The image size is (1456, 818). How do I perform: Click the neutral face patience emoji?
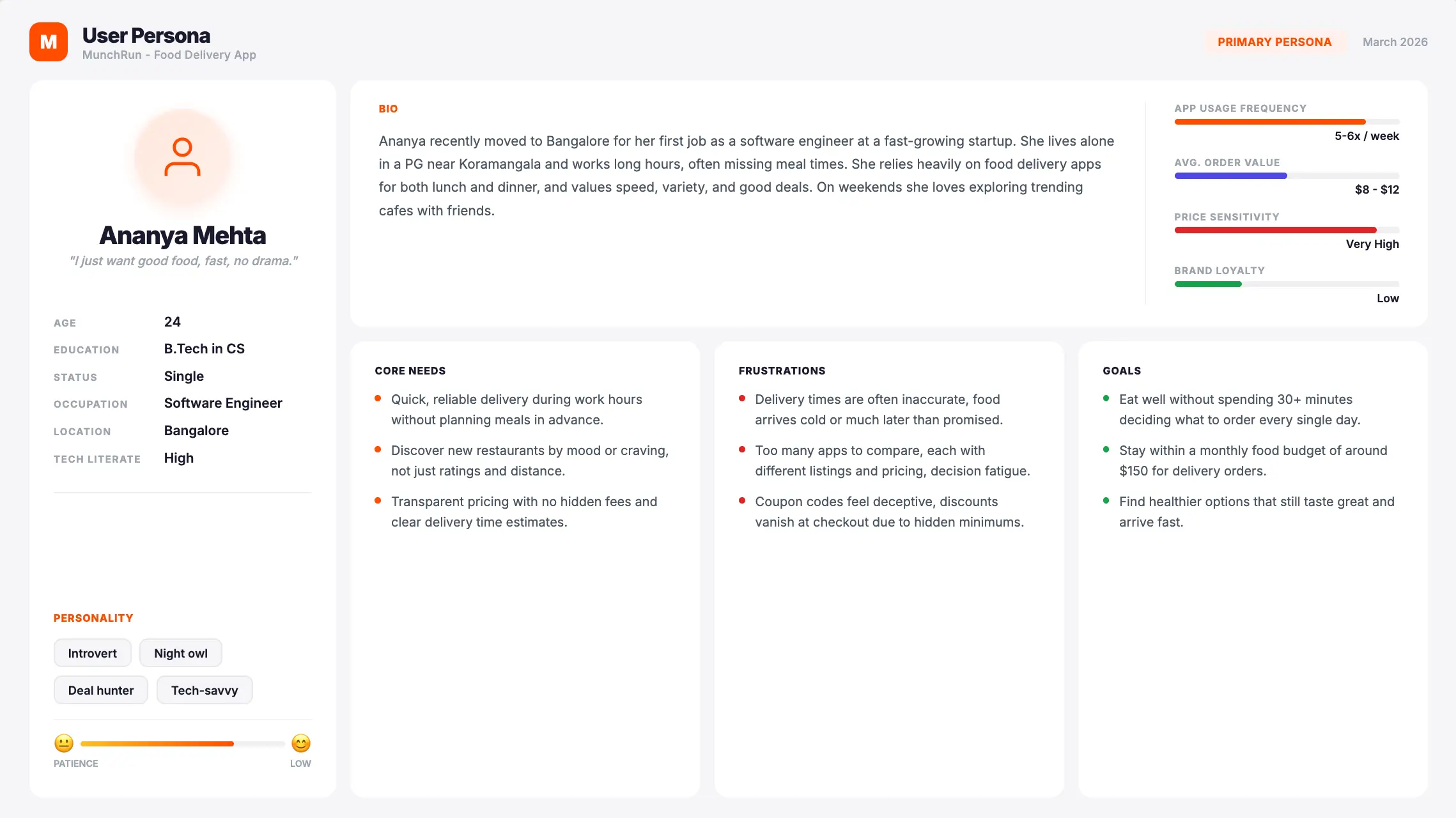[x=64, y=743]
